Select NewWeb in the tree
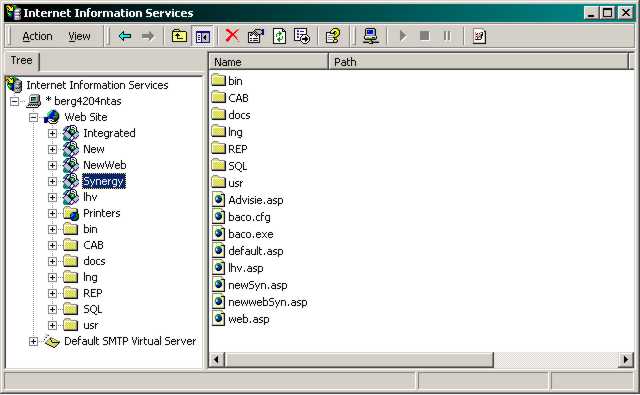Screen dimensions: 640x395 (x=104, y=165)
